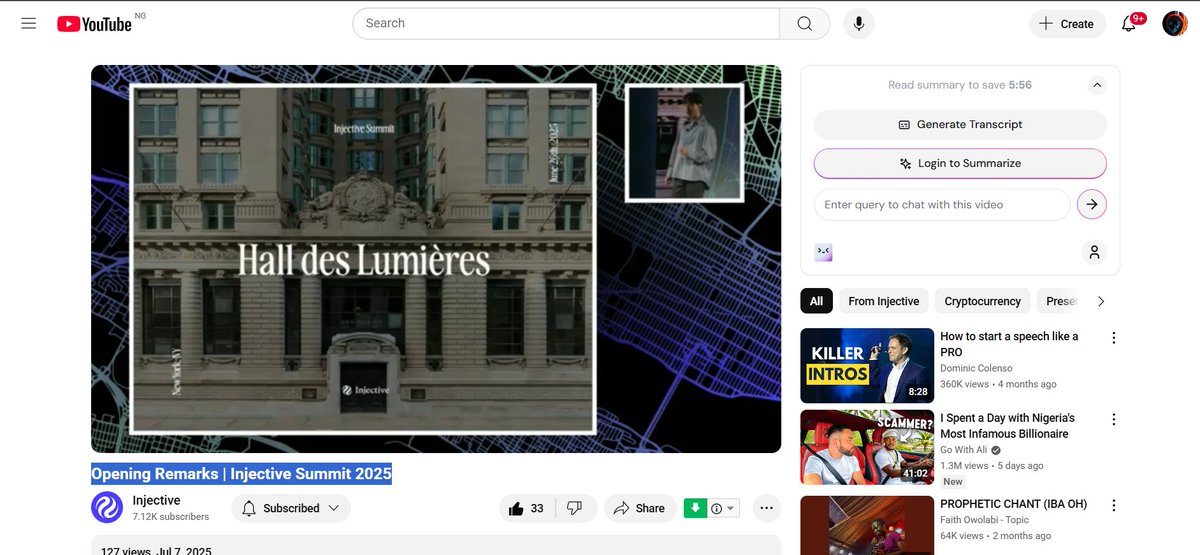Dislike the video with thumbs down
This screenshot has width=1200, height=555.
(x=575, y=508)
